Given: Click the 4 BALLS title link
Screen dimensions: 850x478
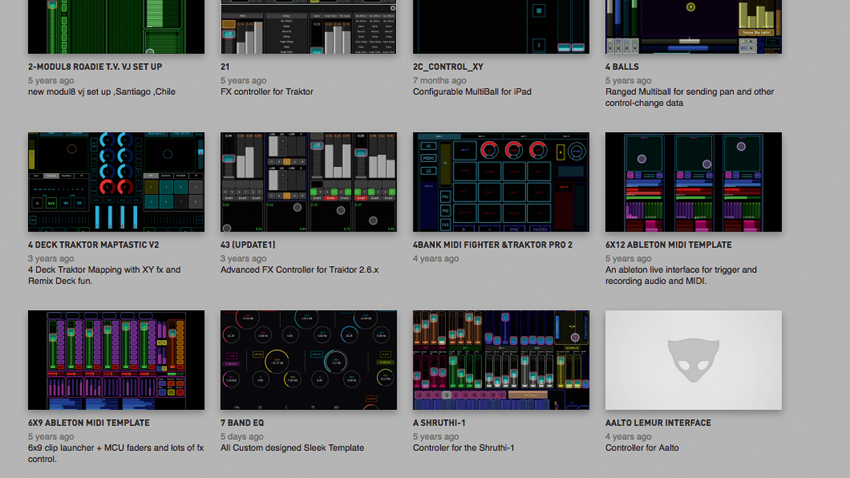Looking at the screenshot, I should click(x=622, y=67).
